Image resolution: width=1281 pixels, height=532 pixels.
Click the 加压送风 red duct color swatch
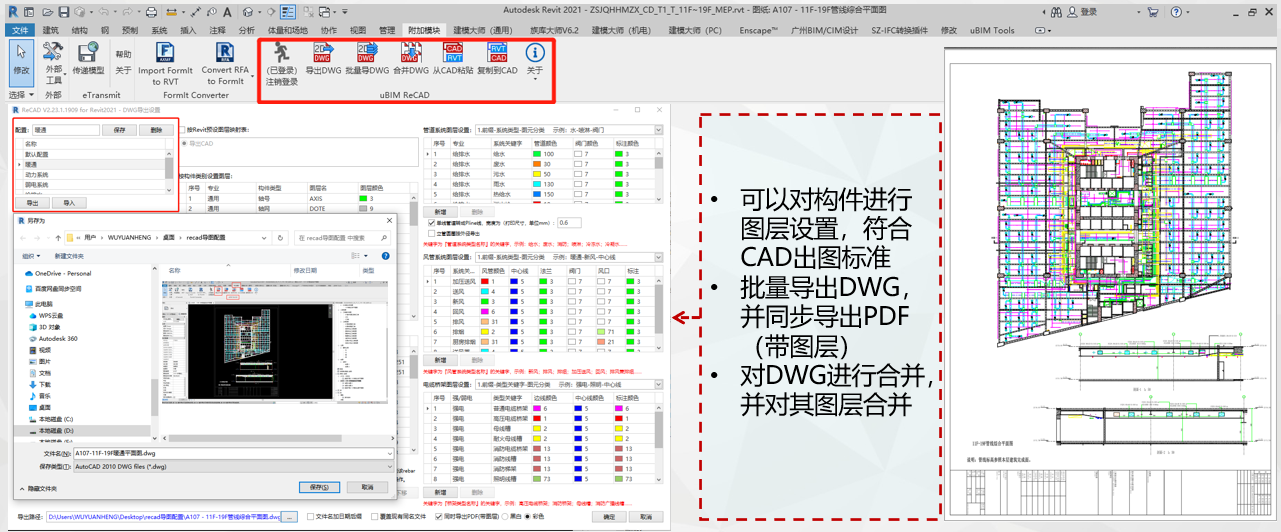(484, 281)
